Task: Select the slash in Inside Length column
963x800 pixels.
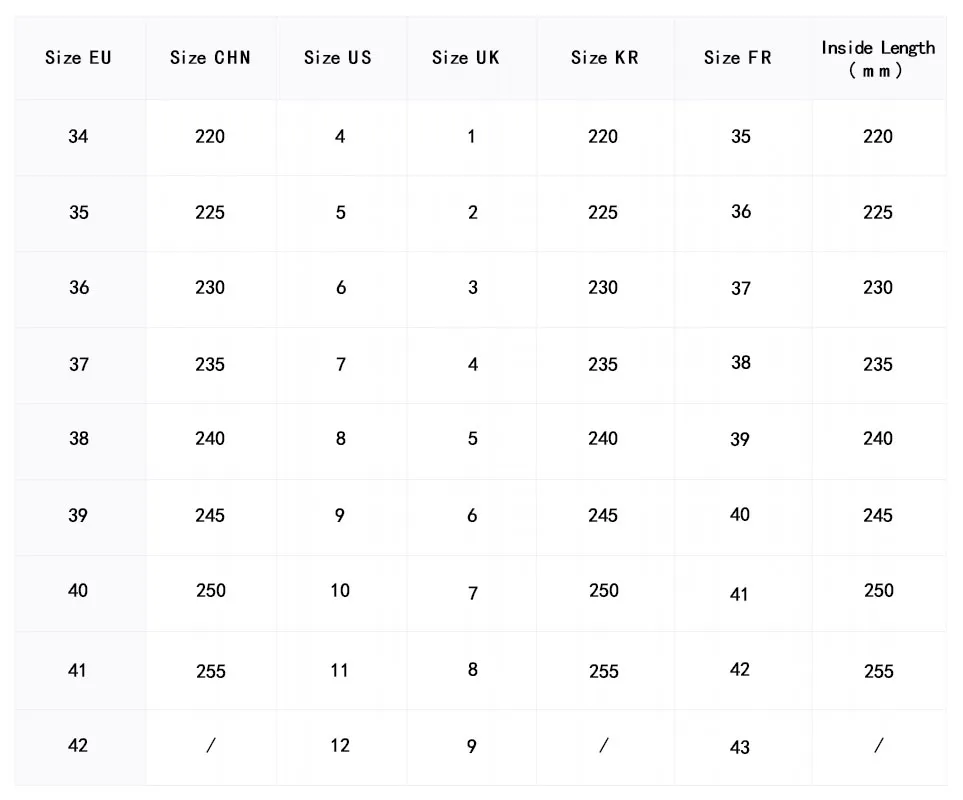Action: tap(878, 746)
